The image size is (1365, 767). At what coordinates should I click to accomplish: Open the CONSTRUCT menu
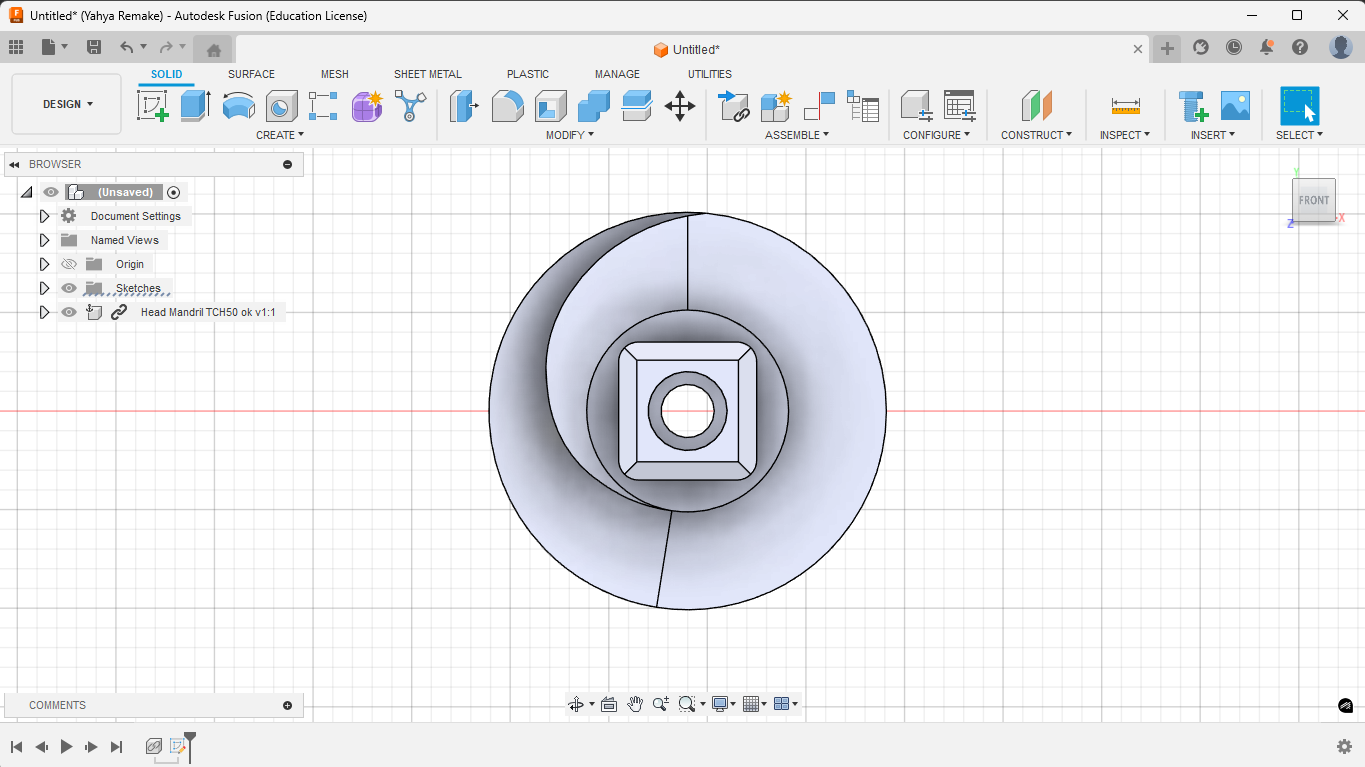(x=1036, y=135)
